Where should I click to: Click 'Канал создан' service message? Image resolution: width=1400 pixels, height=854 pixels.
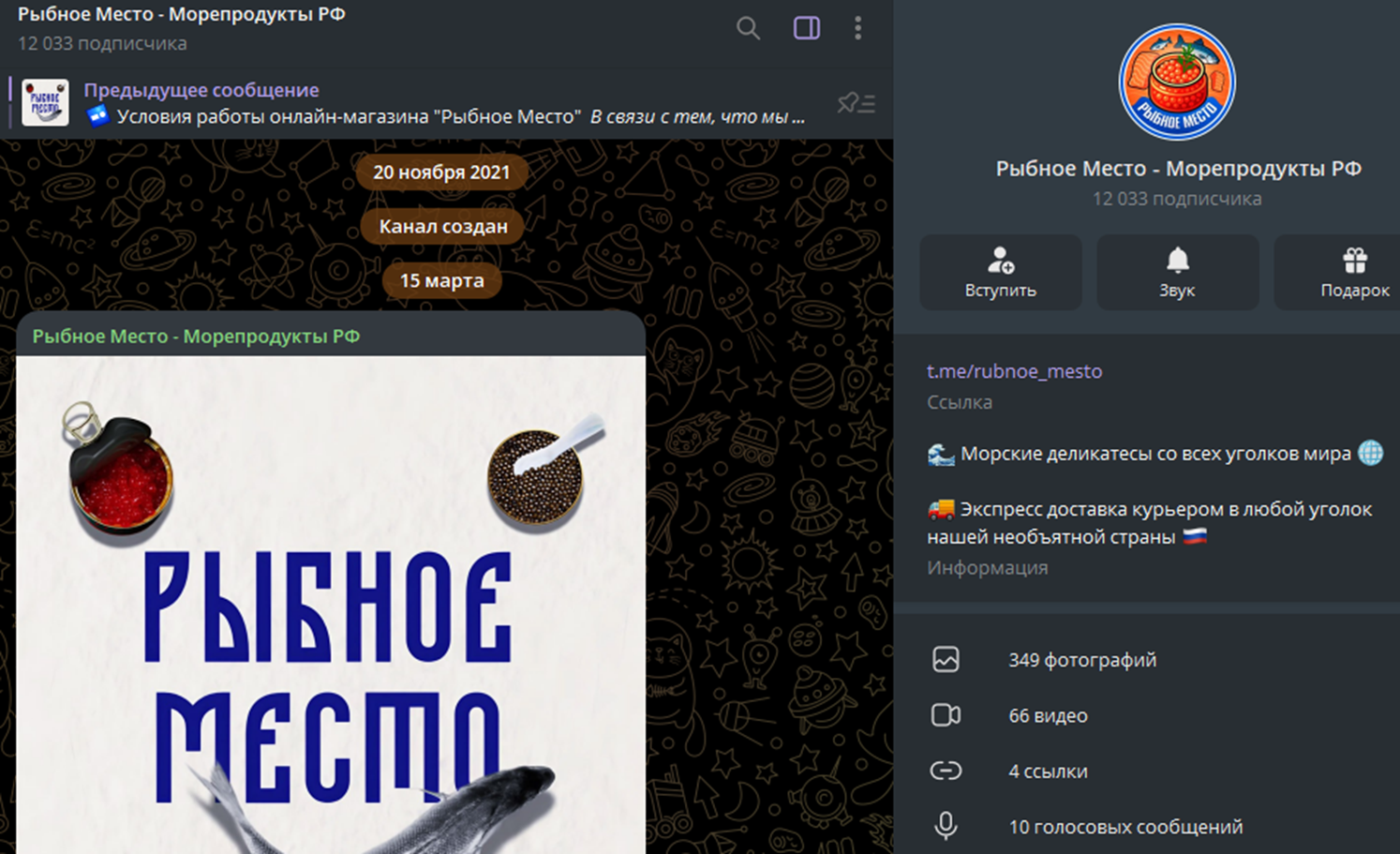pos(442,226)
